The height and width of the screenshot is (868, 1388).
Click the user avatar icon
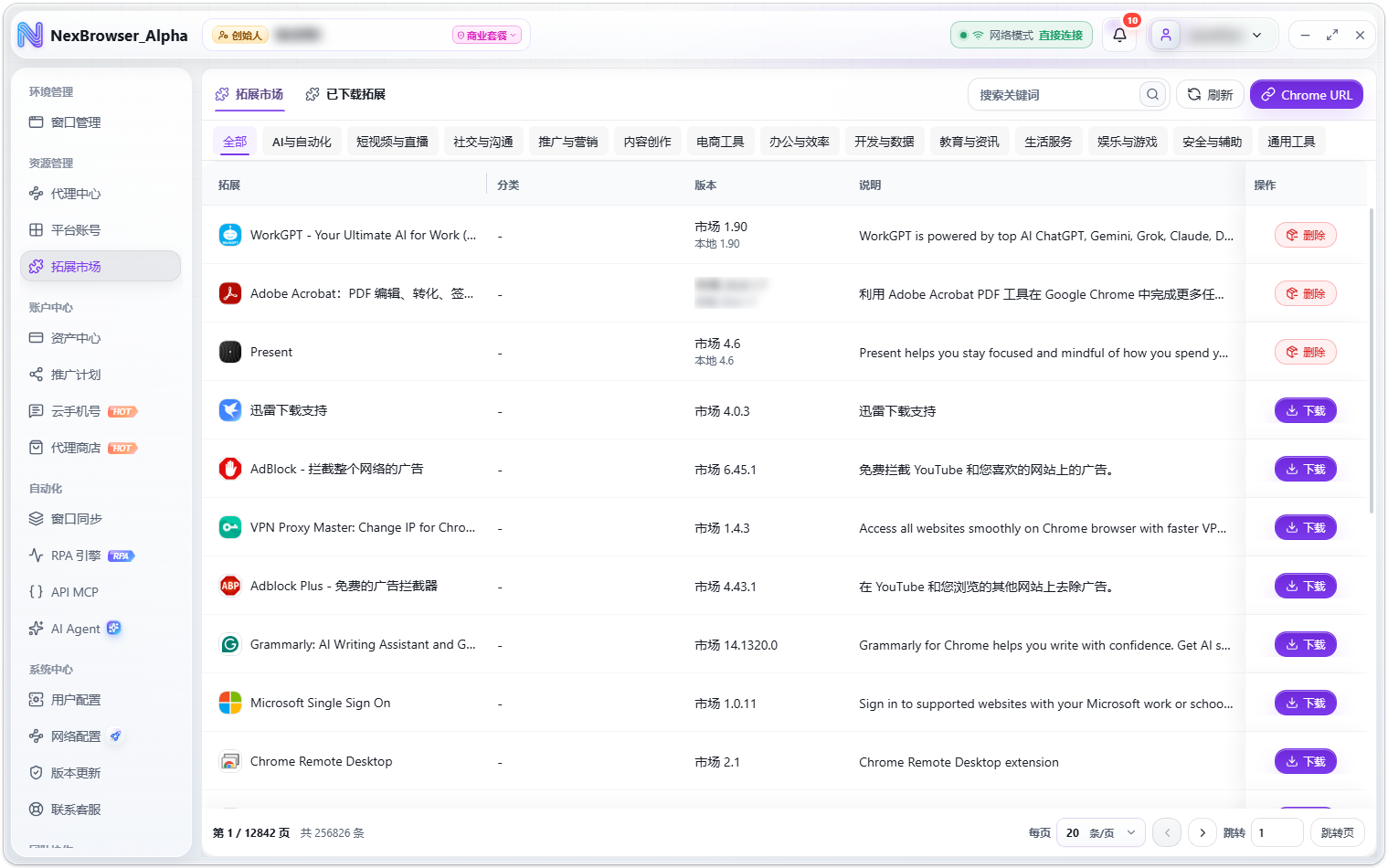(1166, 36)
